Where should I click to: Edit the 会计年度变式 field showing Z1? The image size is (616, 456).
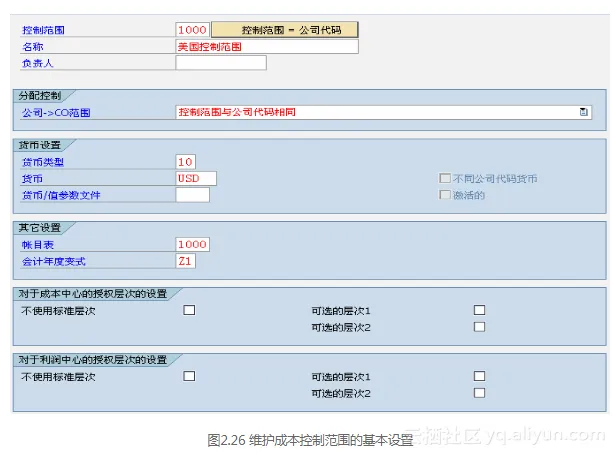[185, 261]
